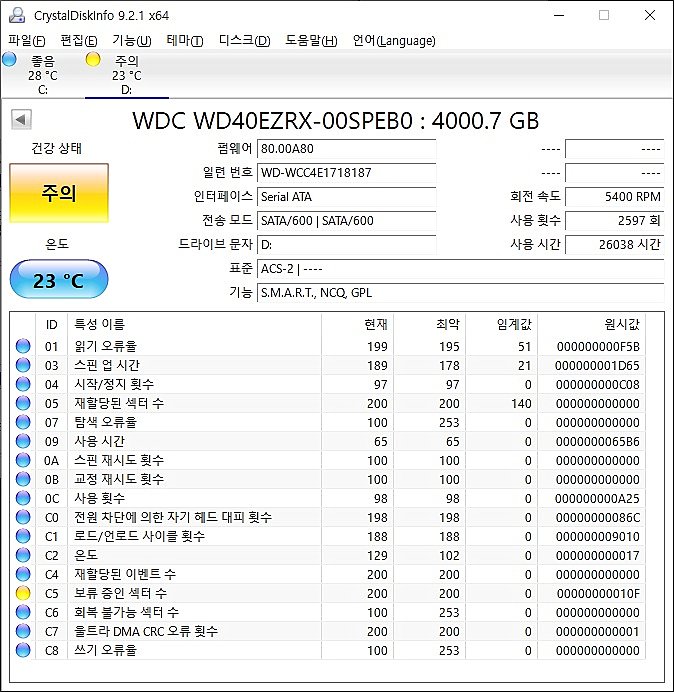Click yellow caution orb of C5 보류 중인 섹터 수
Image resolution: width=674 pixels, height=692 pixels.
pyautogui.click(x=23, y=593)
